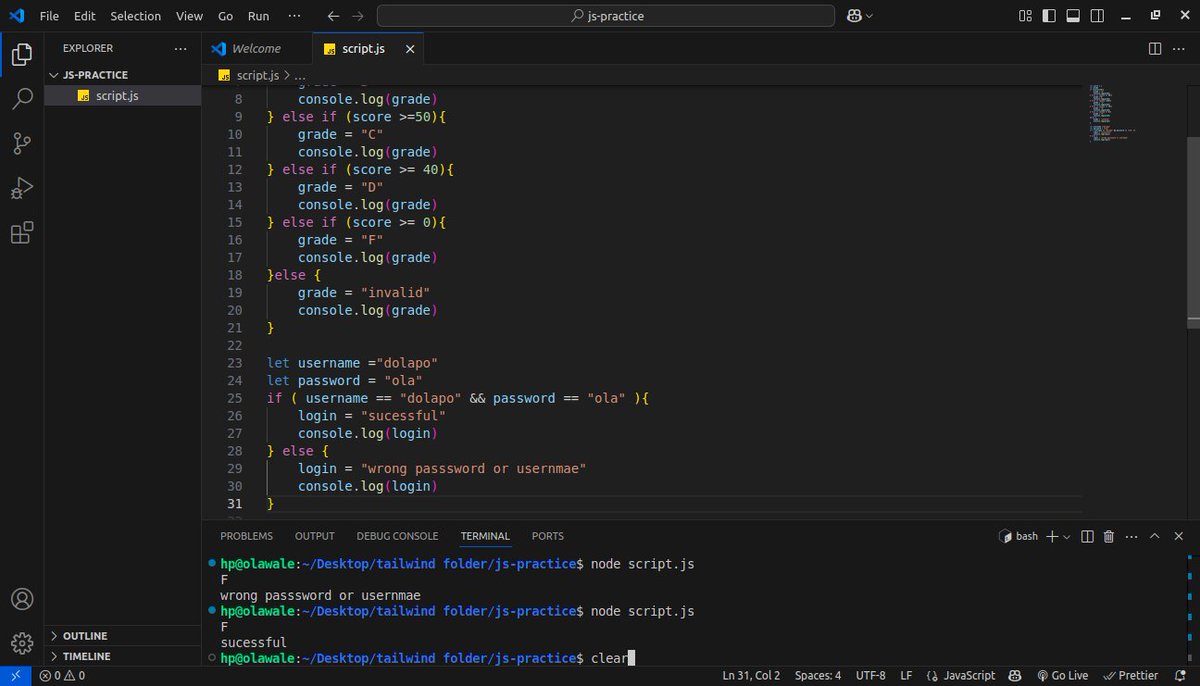Open the Run menu

coord(258,16)
